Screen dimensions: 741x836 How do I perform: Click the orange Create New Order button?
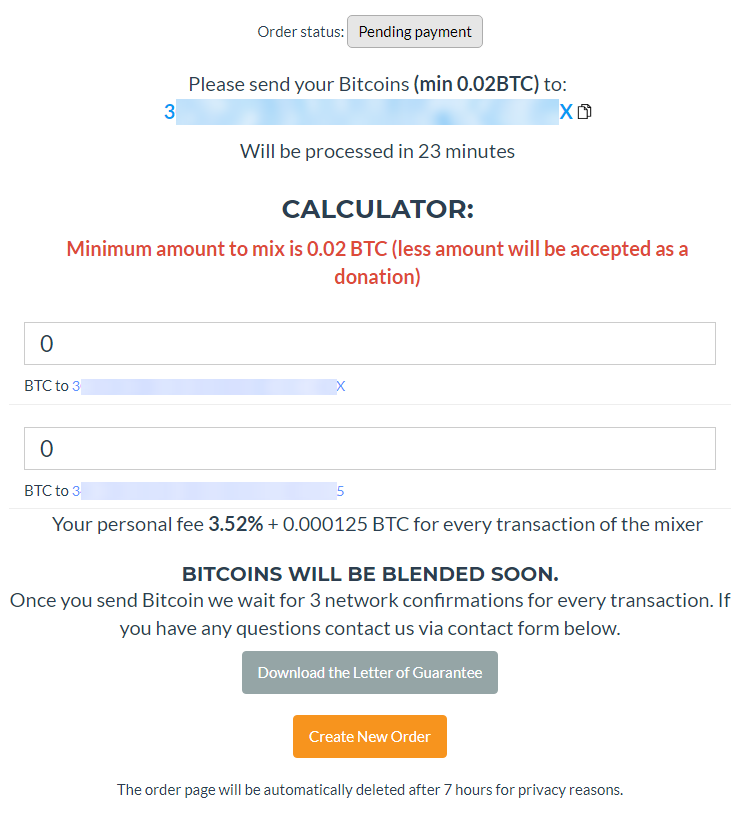coord(369,736)
